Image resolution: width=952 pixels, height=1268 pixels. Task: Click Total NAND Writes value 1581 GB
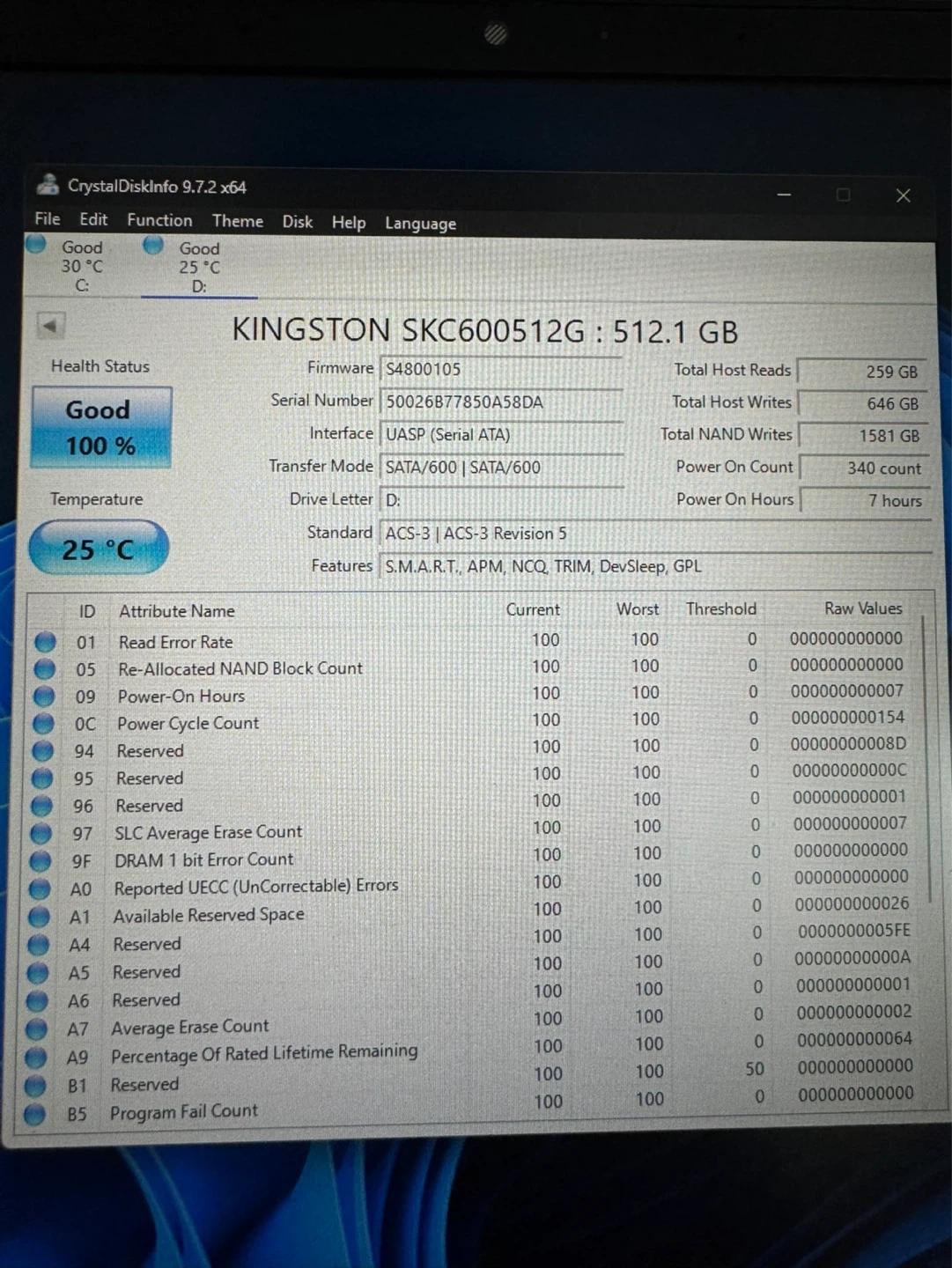(x=863, y=435)
